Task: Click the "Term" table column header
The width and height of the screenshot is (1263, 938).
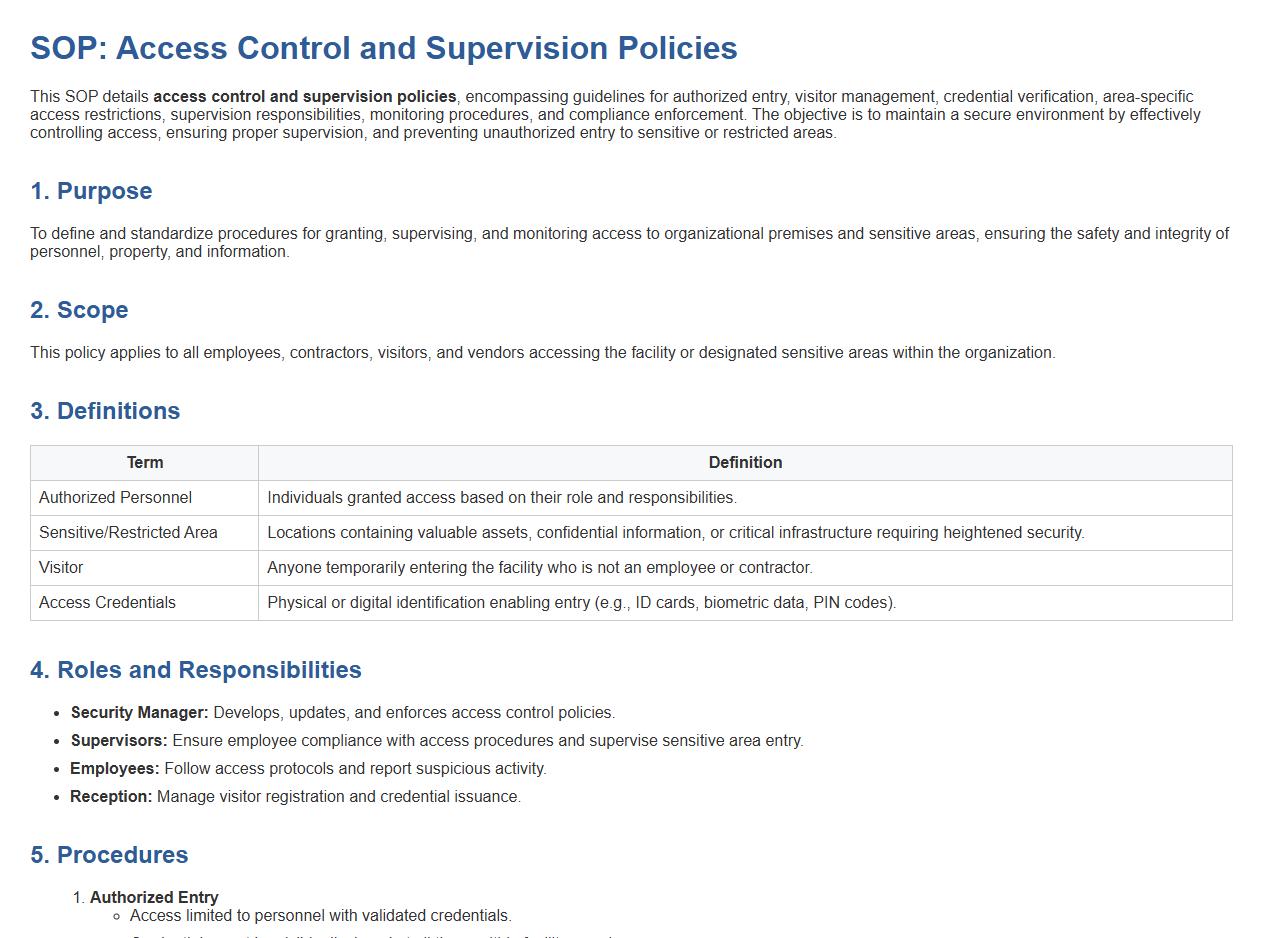Action: (x=145, y=463)
